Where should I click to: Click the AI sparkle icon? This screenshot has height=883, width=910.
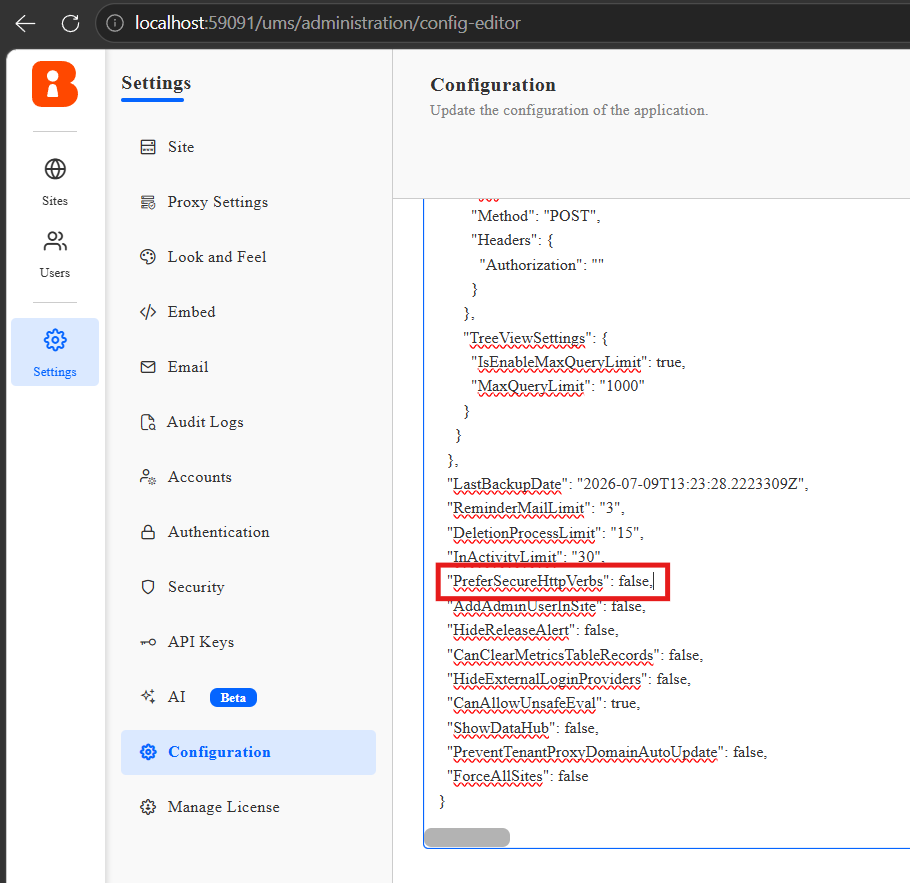tap(148, 697)
